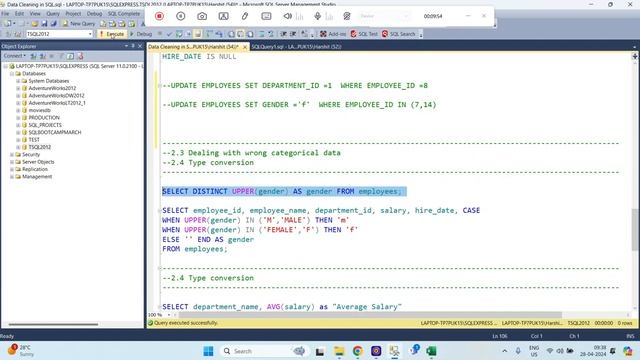The height and width of the screenshot is (360, 640).
Task: Open the recorder quality dropdown
Action: click(384, 16)
